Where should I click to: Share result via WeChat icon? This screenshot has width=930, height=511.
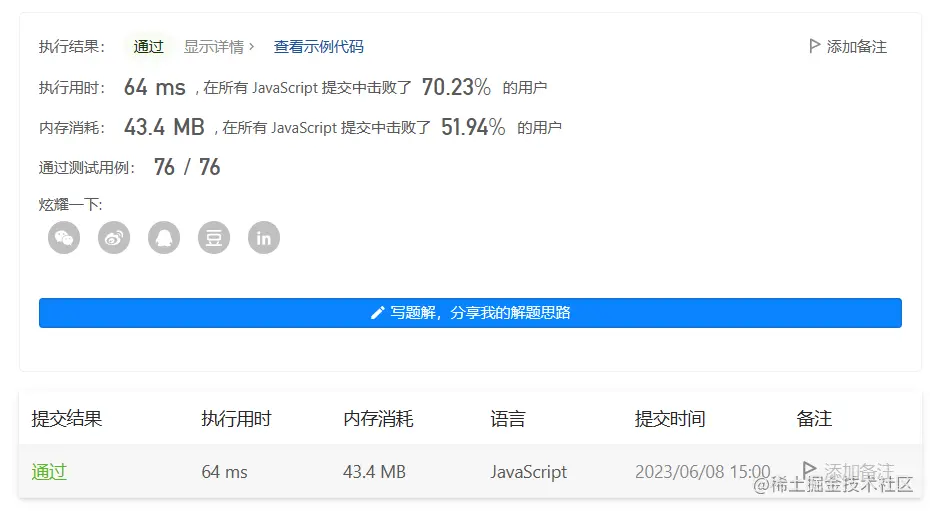pyautogui.click(x=64, y=238)
